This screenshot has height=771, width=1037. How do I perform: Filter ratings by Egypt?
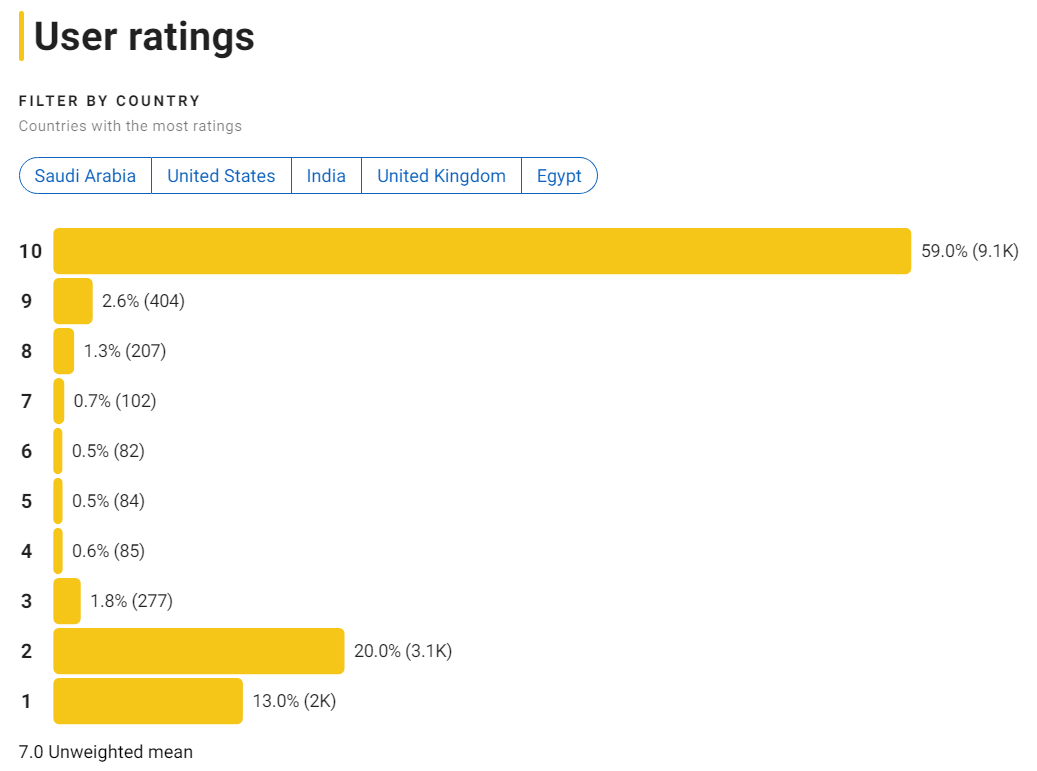click(x=559, y=176)
